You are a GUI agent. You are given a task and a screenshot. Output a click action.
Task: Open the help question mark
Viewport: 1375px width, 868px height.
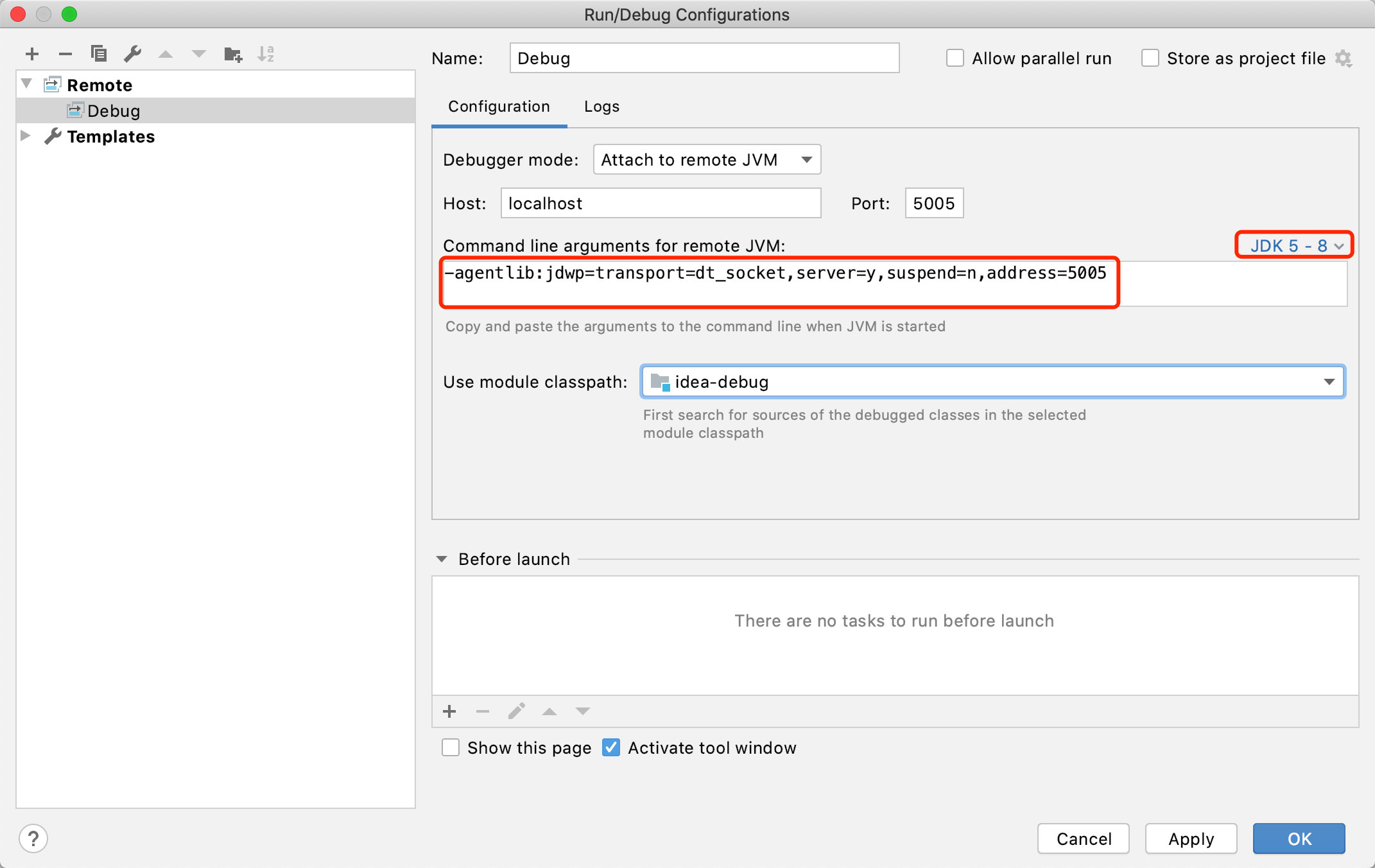click(33, 838)
